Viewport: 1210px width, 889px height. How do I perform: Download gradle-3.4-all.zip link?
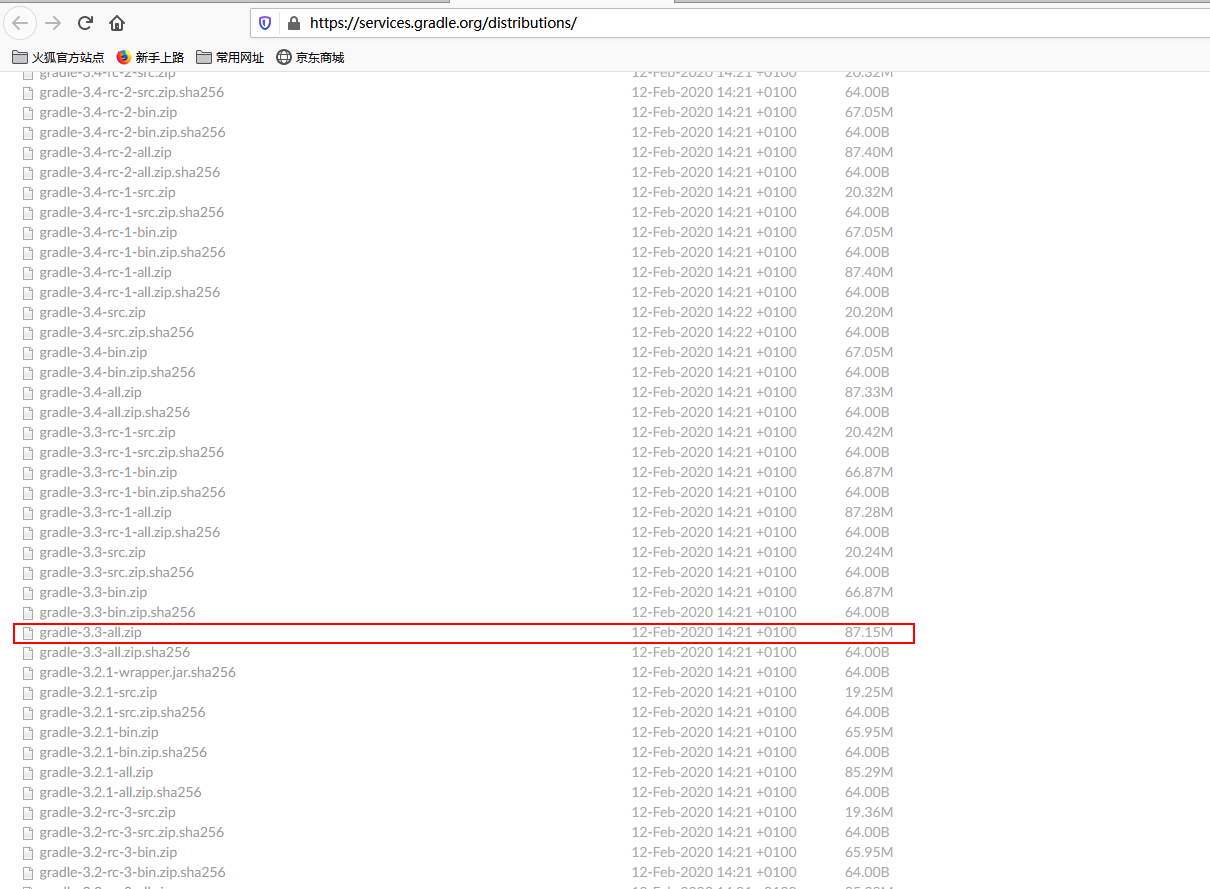click(x=90, y=393)
